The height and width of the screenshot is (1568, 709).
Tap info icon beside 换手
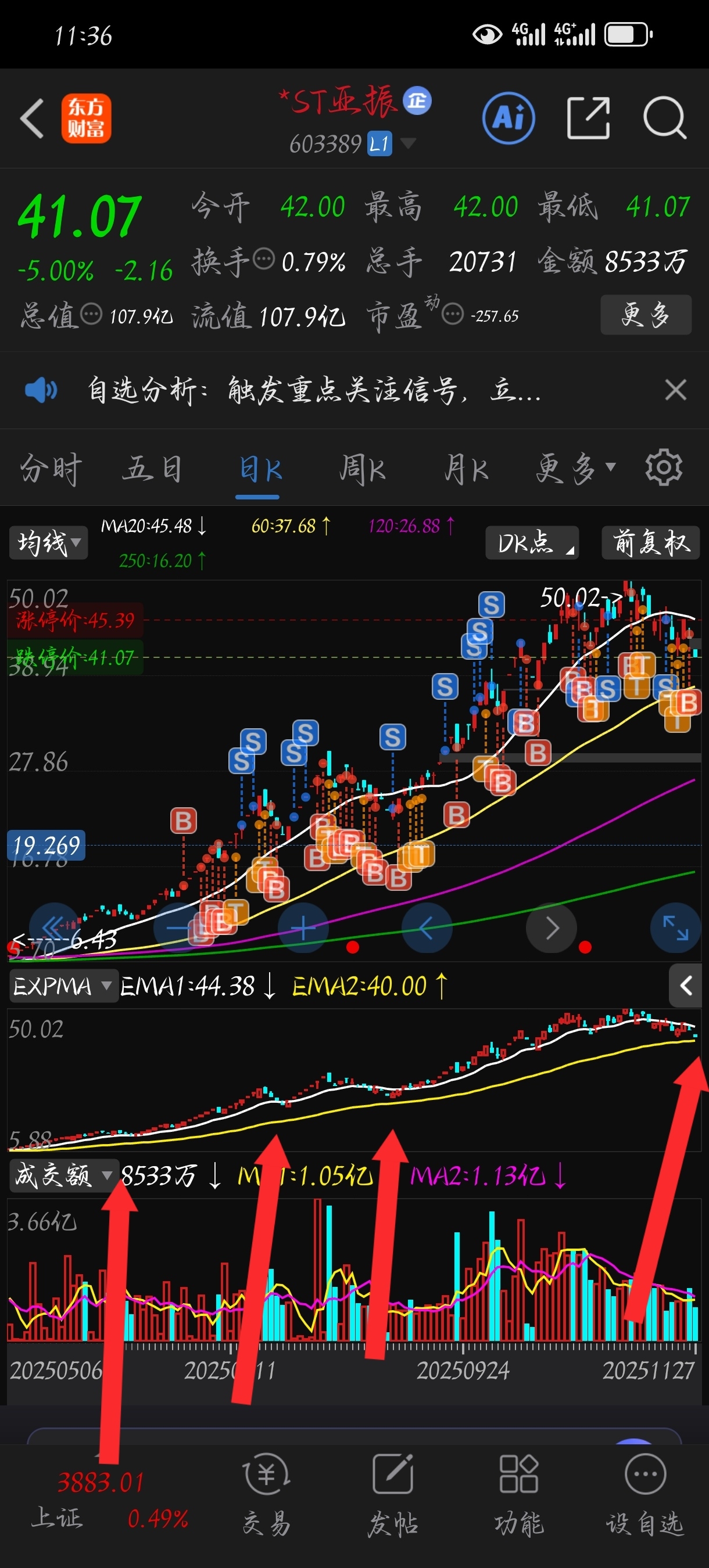pyautogui.click(x=264, y=260)
